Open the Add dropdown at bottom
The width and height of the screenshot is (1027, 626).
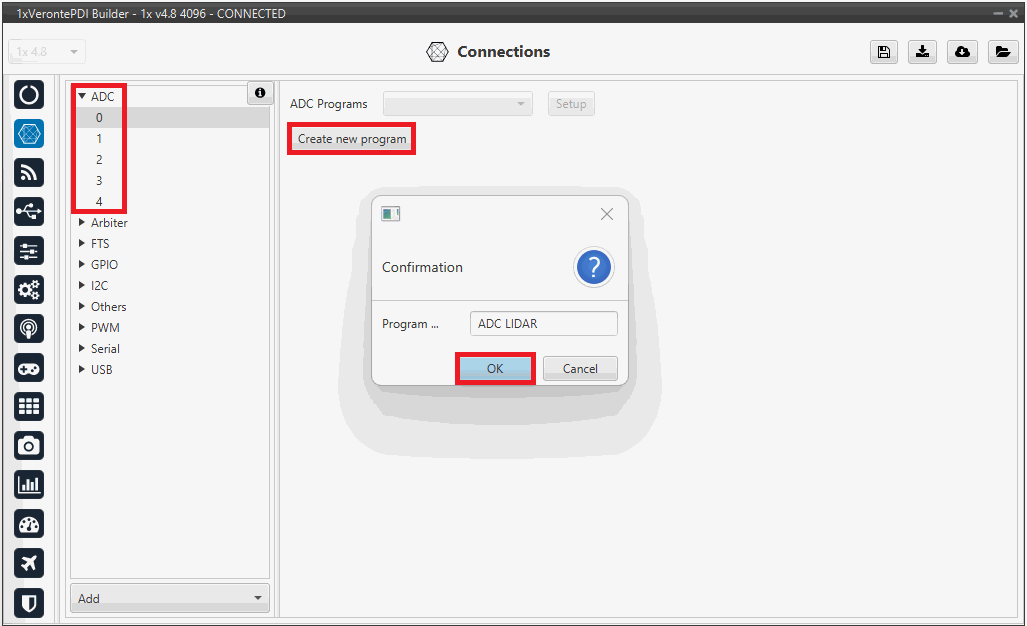[170, 598]
